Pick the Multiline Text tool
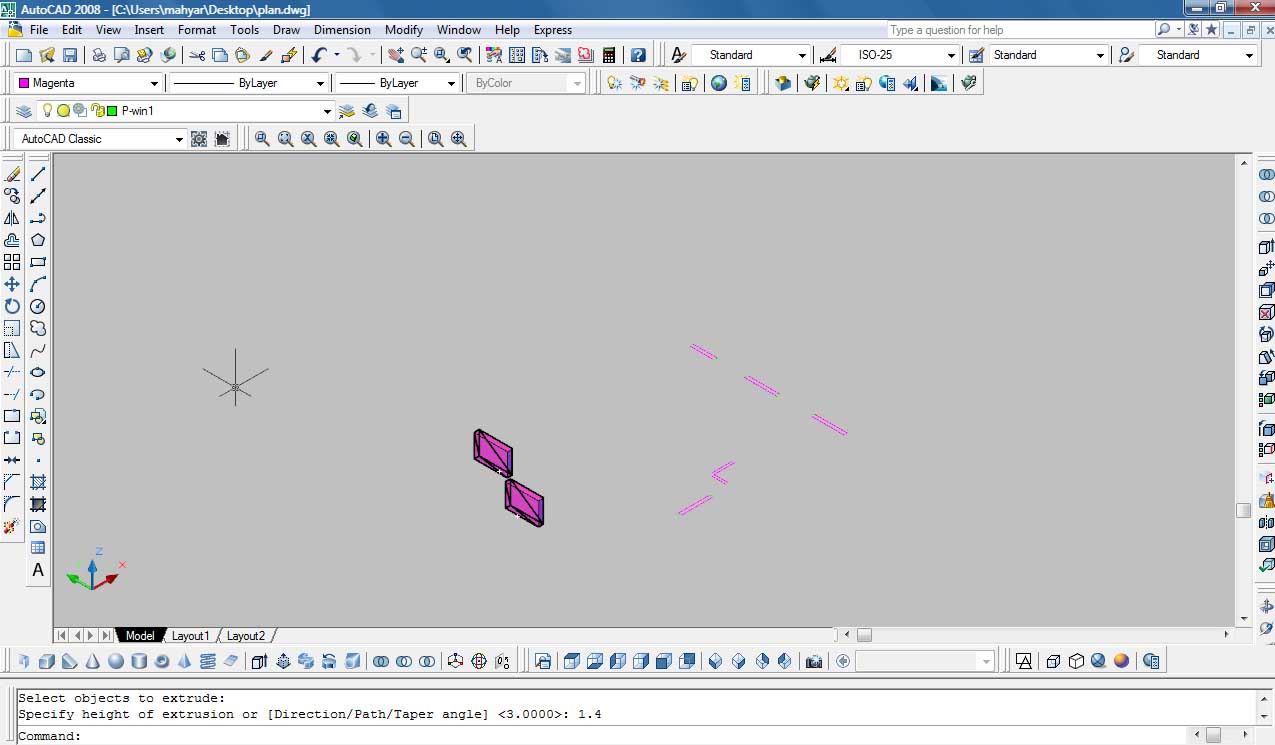The width and height of the screenshot is (1275, 745). (38, 570)
